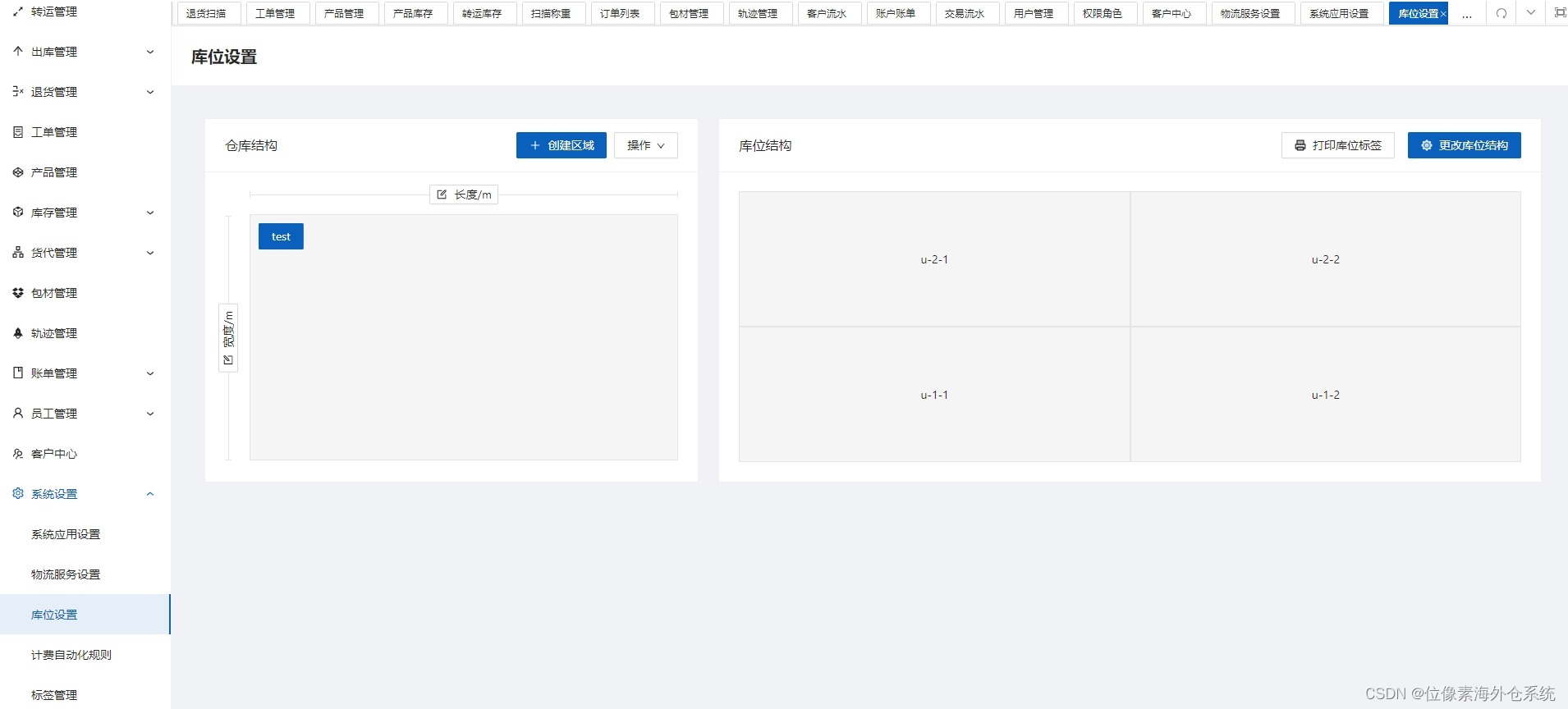Click the 退货管理 sidebar icon
Image resolution: width=1568 pixels, height=709 pixels.
click(18, 91)
